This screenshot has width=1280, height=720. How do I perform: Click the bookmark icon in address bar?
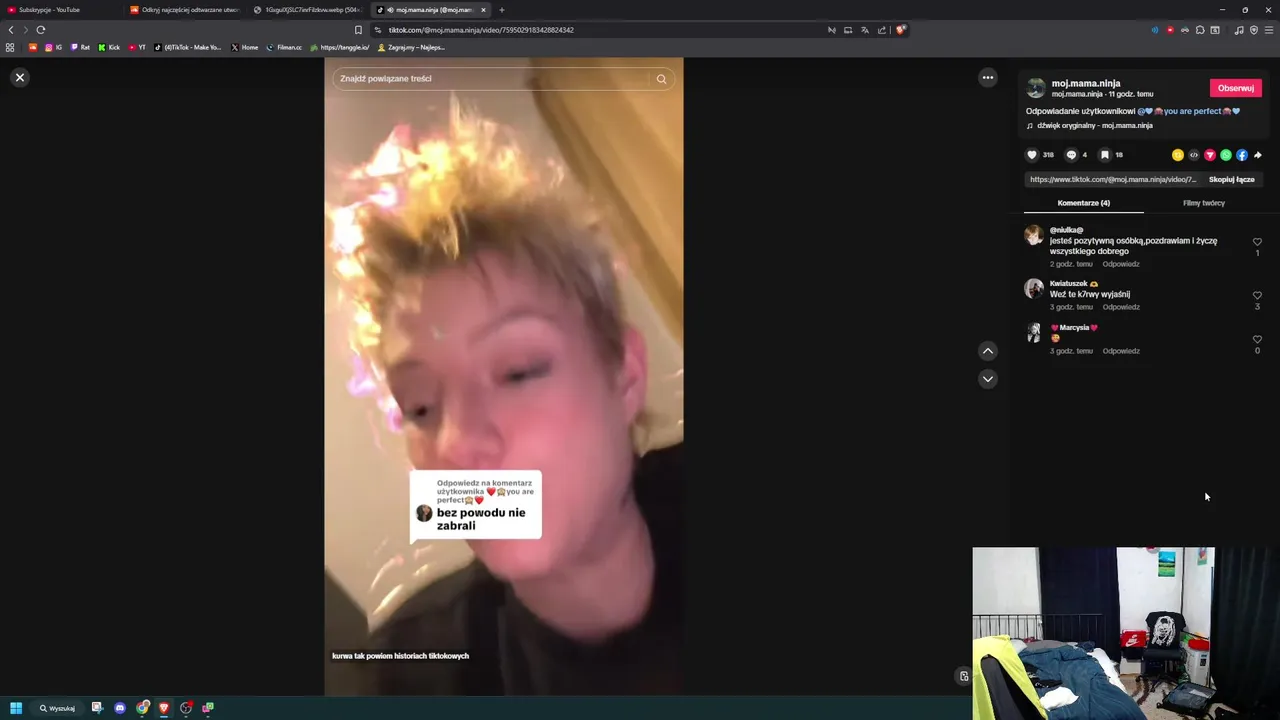pos(358,30)
